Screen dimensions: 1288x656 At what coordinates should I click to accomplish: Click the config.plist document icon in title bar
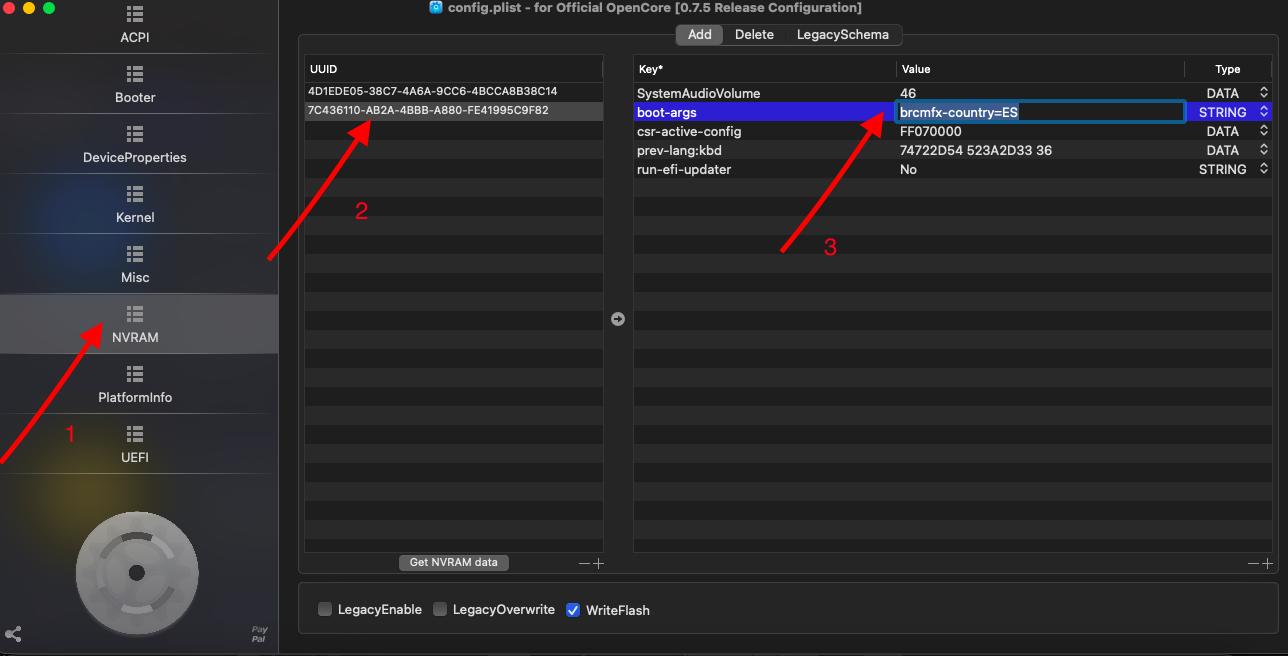coord(436,7)
